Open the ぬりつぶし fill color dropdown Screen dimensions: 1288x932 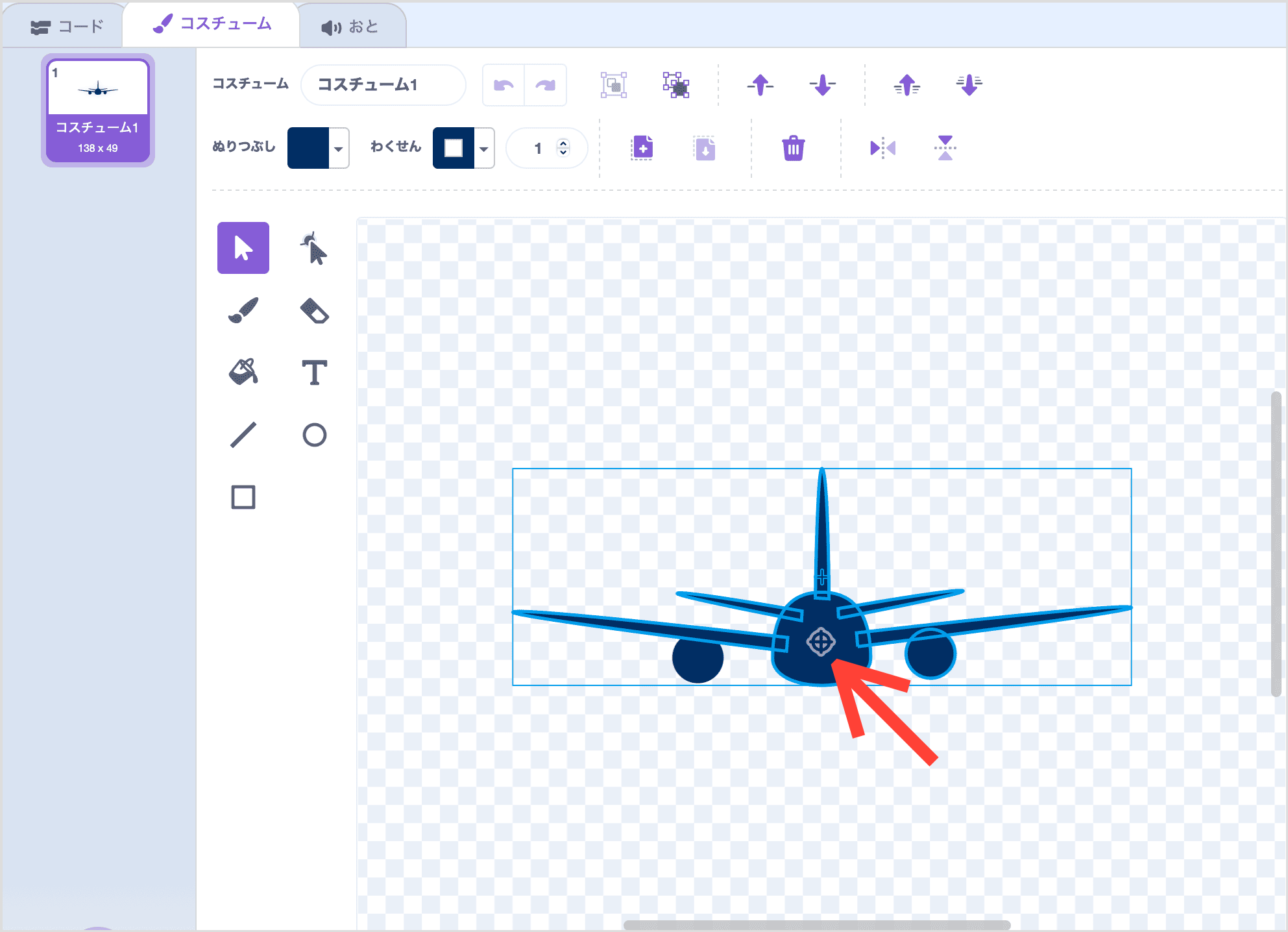338,149
